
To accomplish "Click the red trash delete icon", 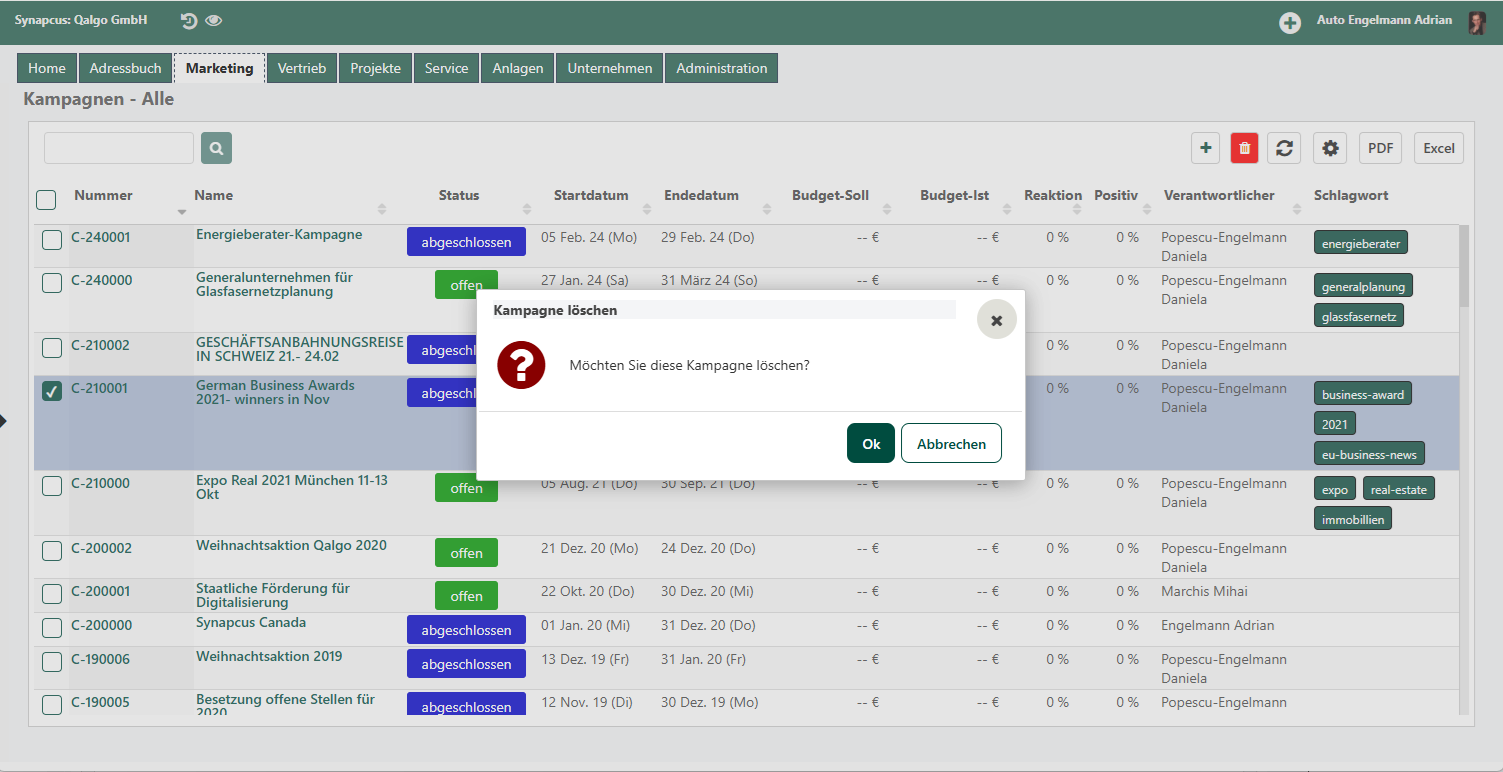I will point(1244,148).
